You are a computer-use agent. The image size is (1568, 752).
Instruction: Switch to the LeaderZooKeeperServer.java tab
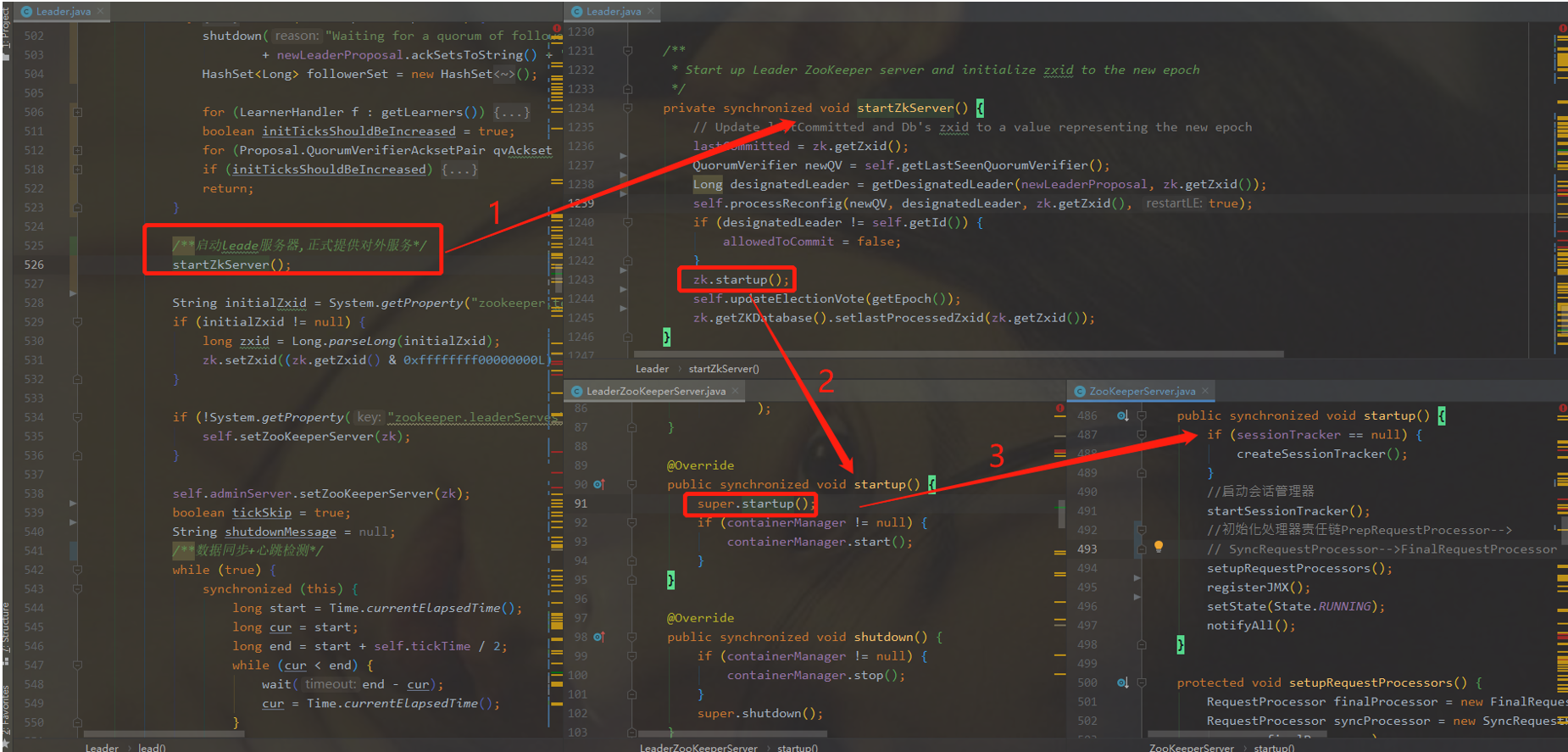655,391
